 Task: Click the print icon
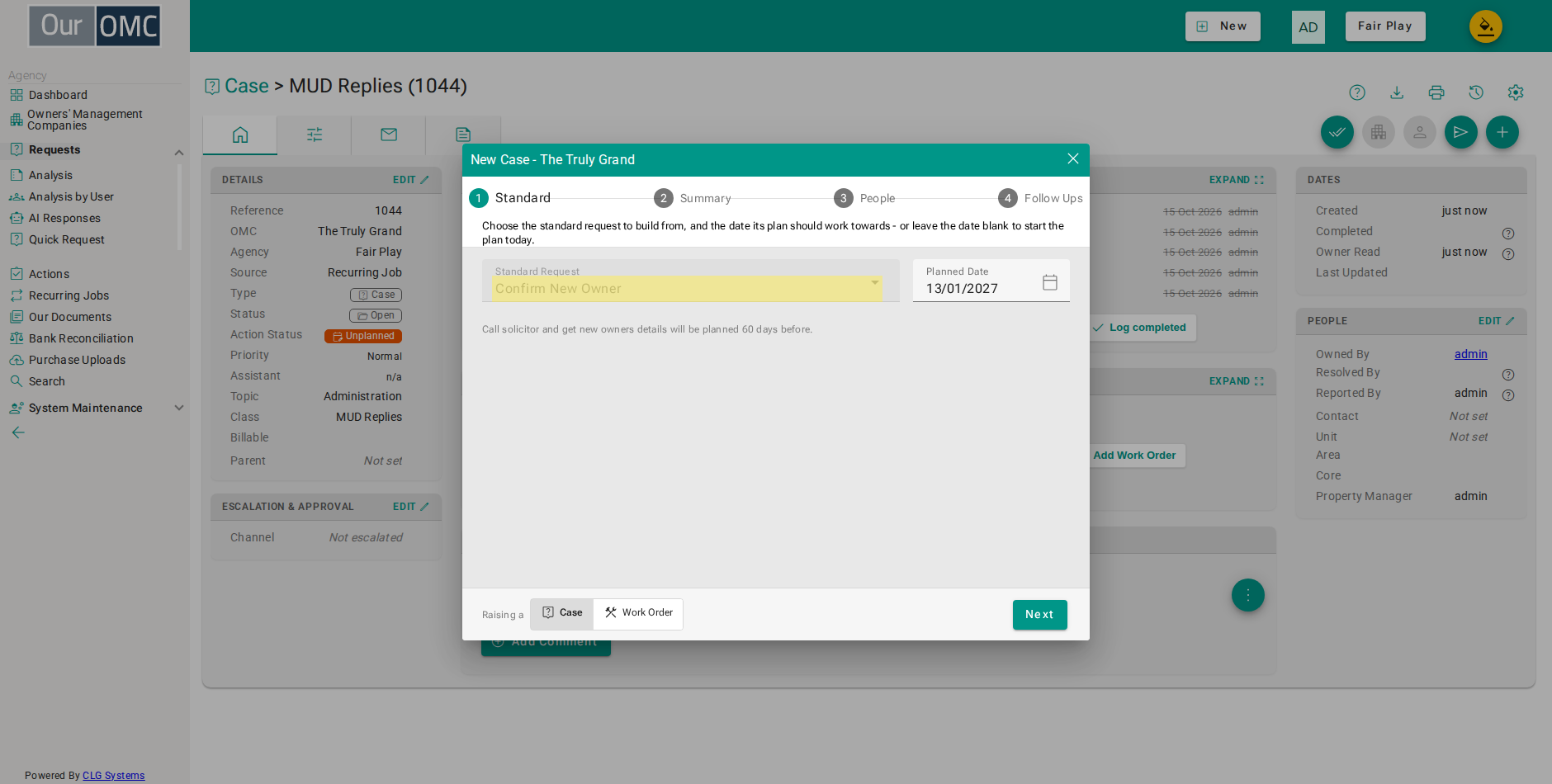pyautogui.click(x=1436, y=92)
